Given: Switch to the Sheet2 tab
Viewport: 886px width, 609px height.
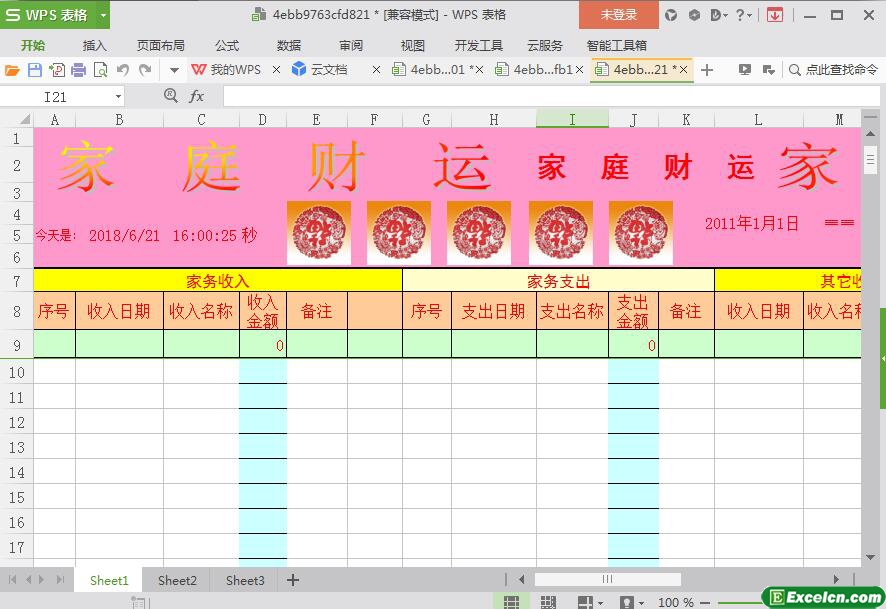Looking at the screenshot, I should (177, 580).
